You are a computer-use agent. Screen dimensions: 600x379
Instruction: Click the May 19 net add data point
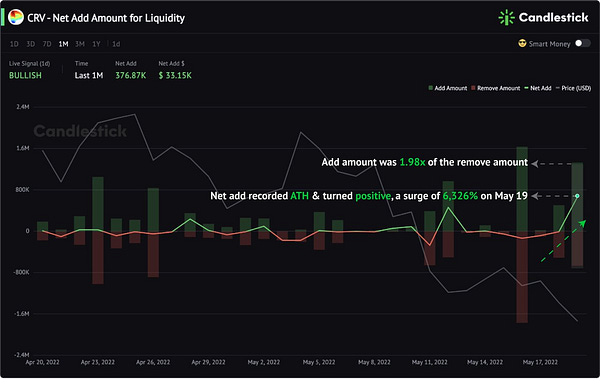pos(577,196)
